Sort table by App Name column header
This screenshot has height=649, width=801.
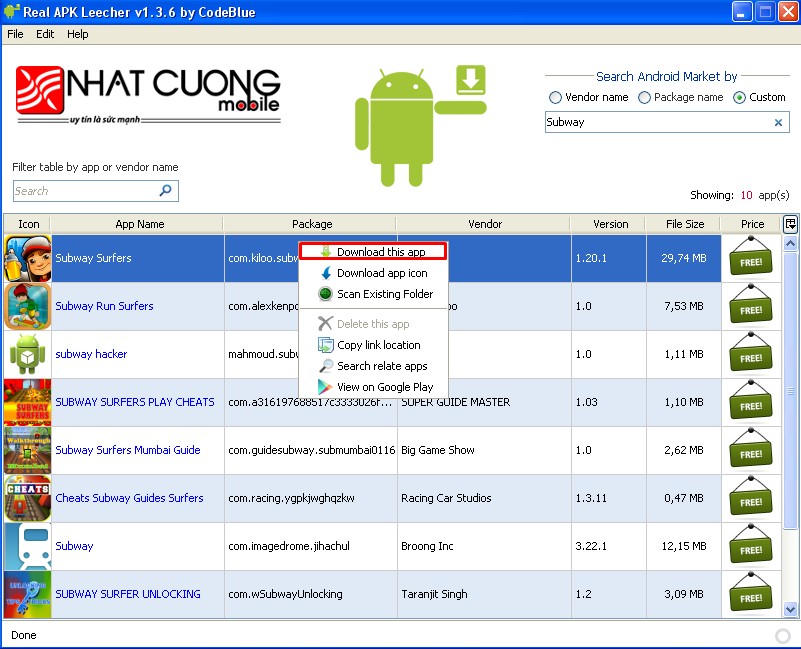[x=139, y=224]
